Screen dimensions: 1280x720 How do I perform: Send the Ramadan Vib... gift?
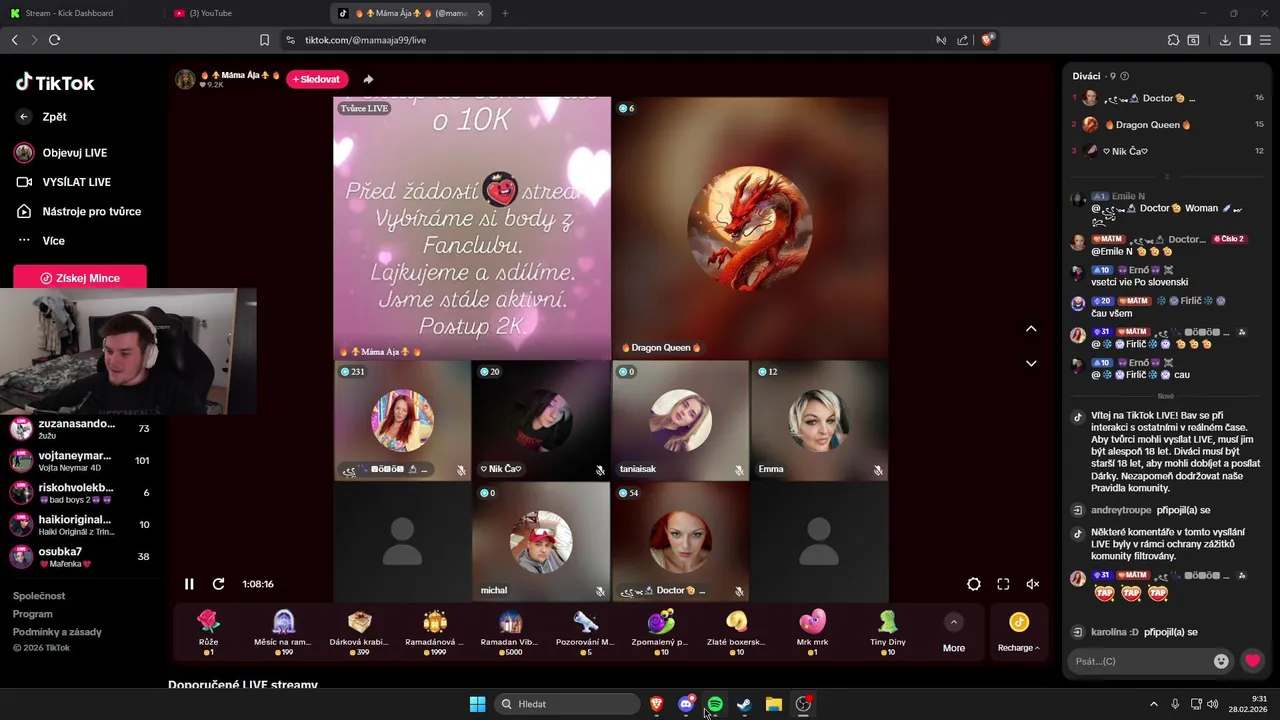tap(509, 632)
